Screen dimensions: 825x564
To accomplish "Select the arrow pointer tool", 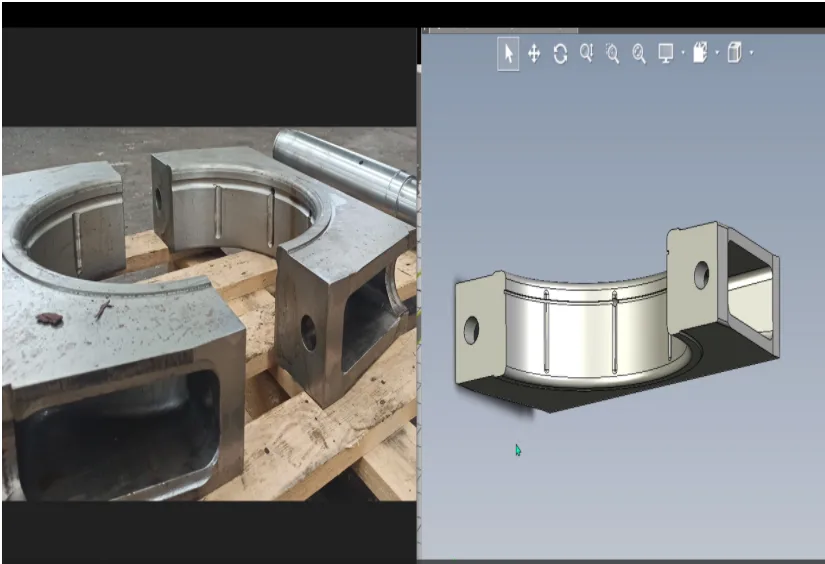I will tap(508, 54).
